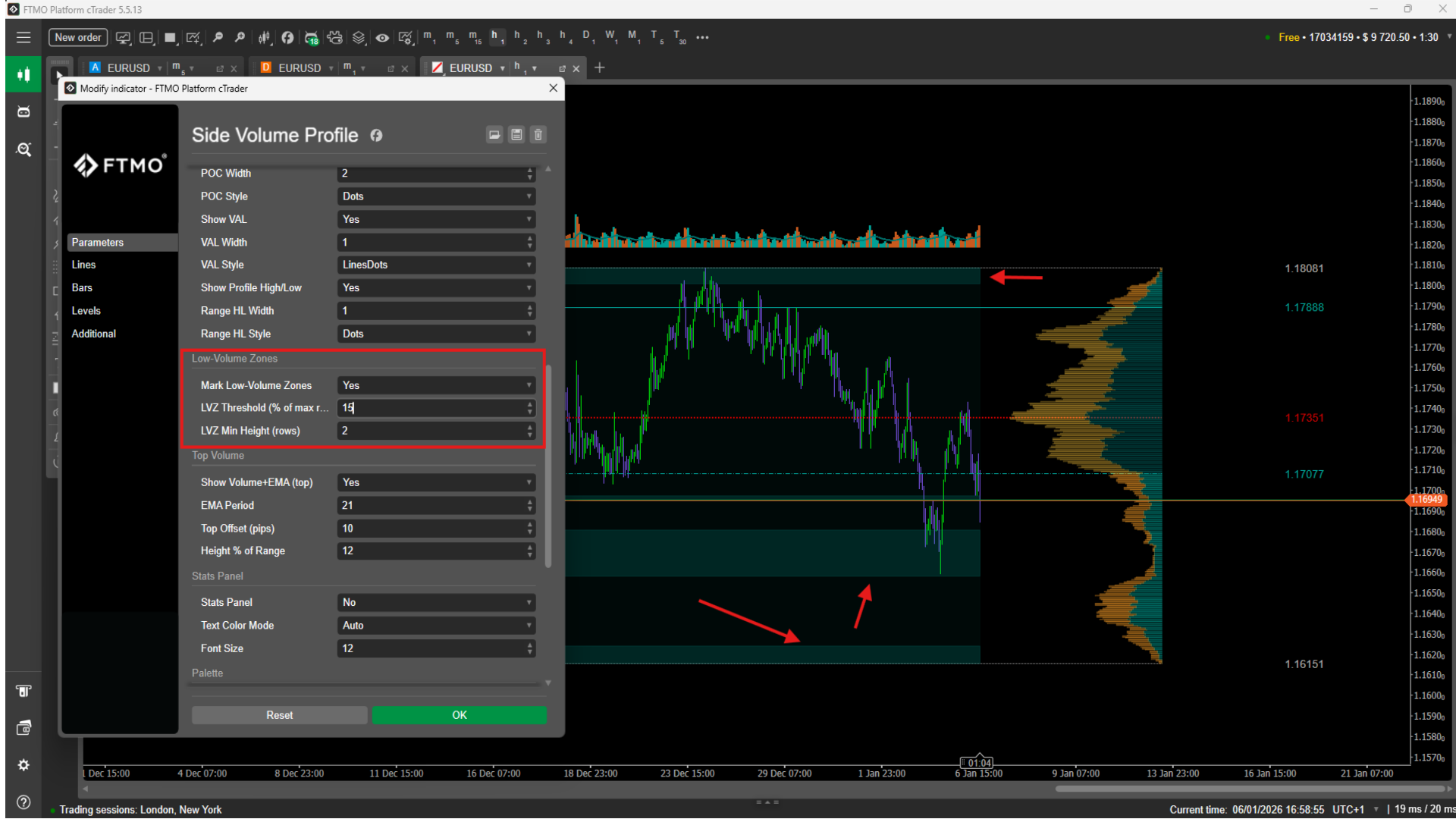Click the New order button

coord(78,37)
